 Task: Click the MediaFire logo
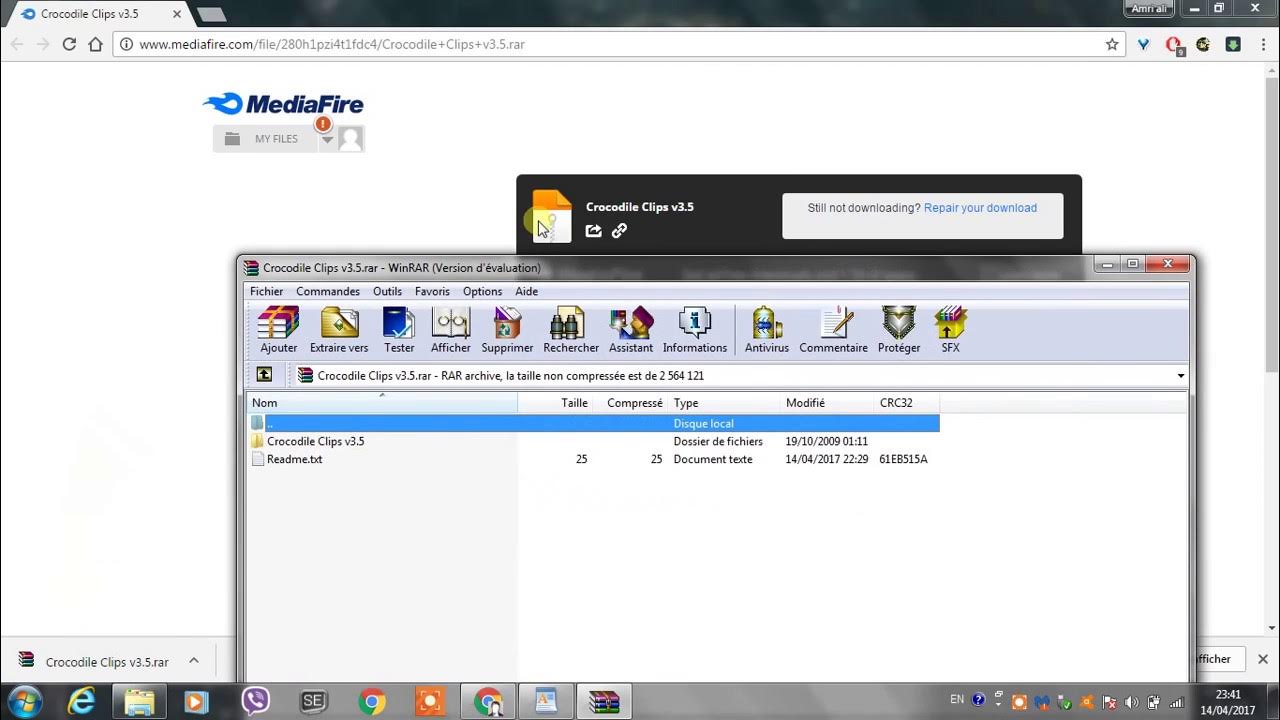[283, 104]
